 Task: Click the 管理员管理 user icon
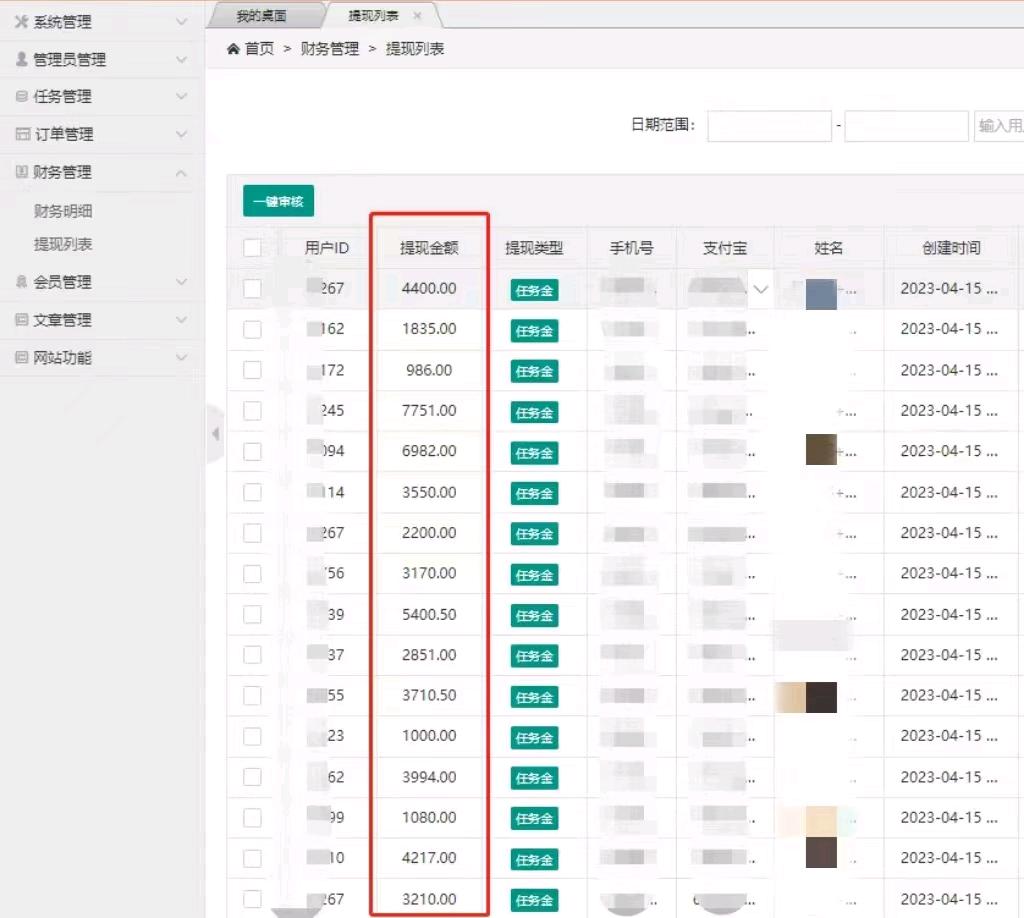tap(21, 59)
